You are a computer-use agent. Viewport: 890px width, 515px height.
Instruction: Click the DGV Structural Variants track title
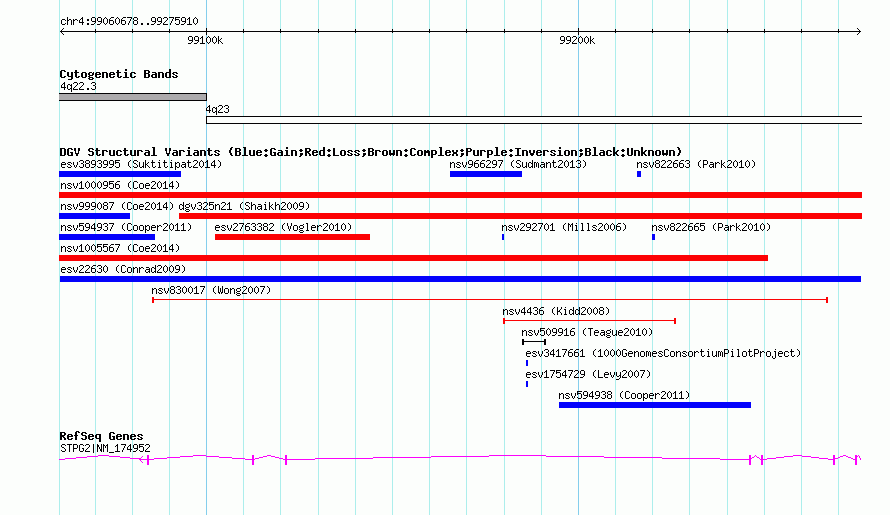point(371,152)
